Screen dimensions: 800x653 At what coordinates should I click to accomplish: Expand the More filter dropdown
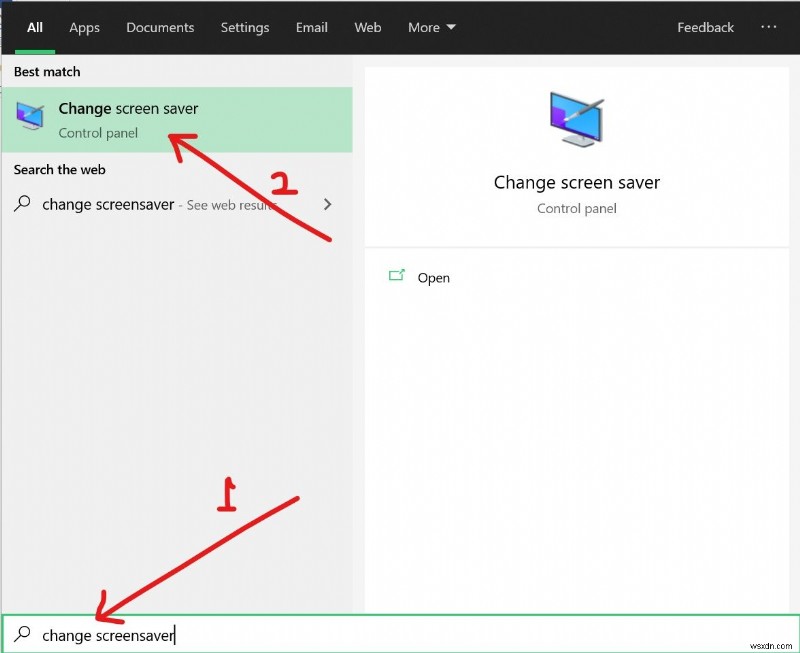pos(431,27)
